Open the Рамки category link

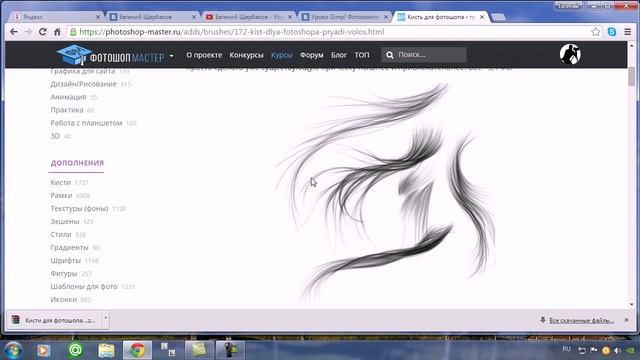pyautogui.click(x=61, y=196)
